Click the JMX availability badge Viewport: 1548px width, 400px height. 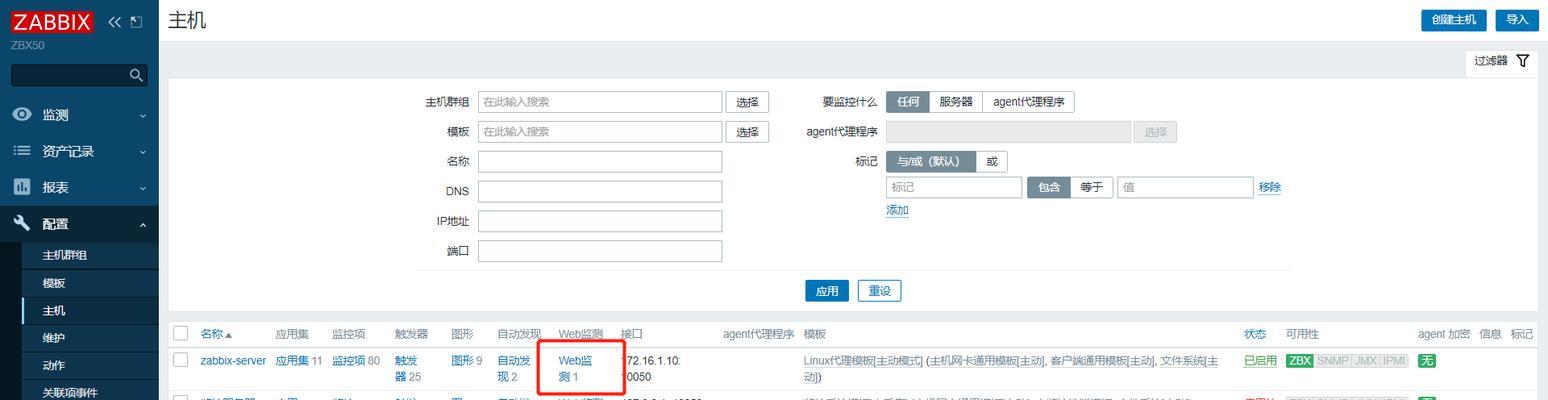tap(1365, 361)
